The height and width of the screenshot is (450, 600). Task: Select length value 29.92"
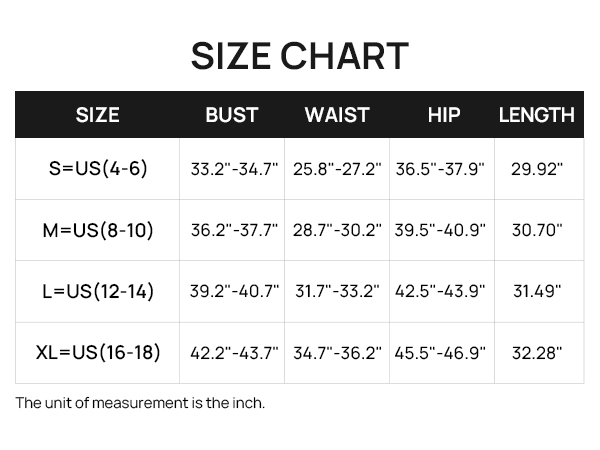coord(537,169)
